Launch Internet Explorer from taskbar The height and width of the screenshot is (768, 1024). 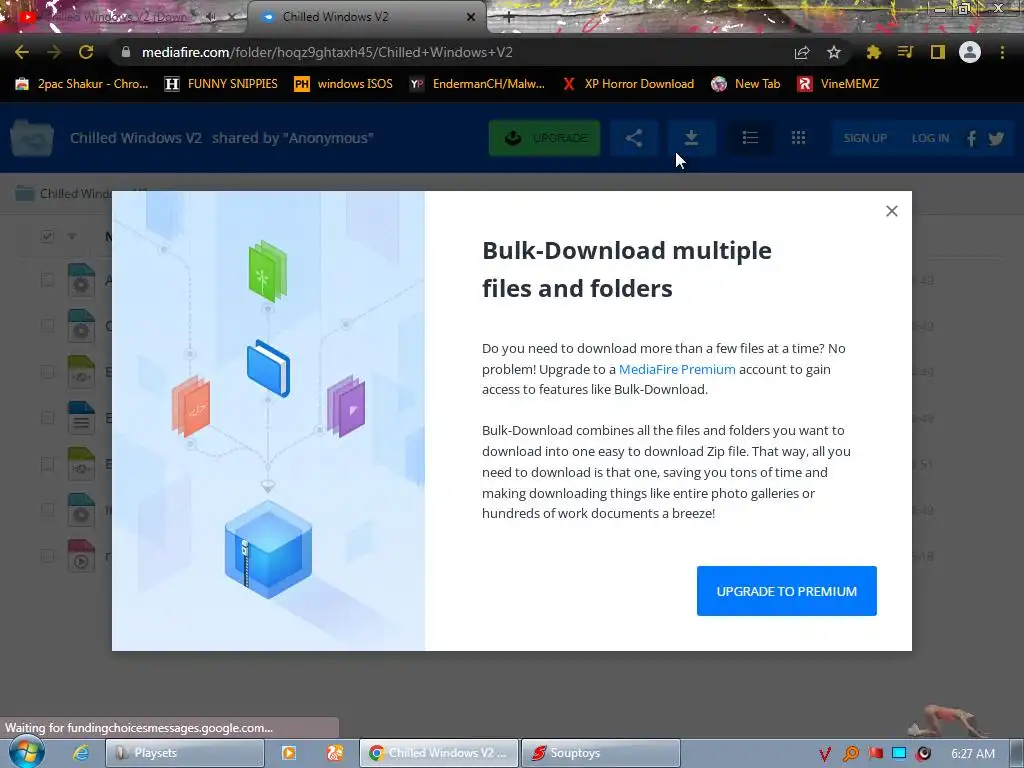coord(80,753)
